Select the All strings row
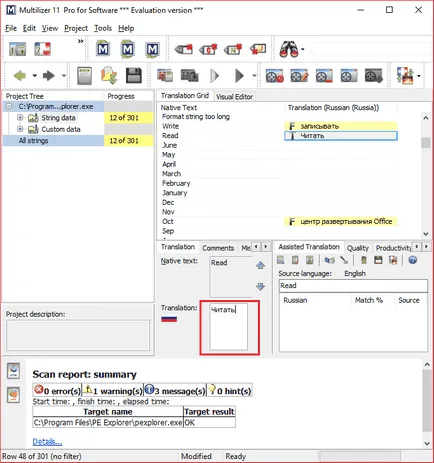Viewport: 434px width, 463px height. [78, 141]
